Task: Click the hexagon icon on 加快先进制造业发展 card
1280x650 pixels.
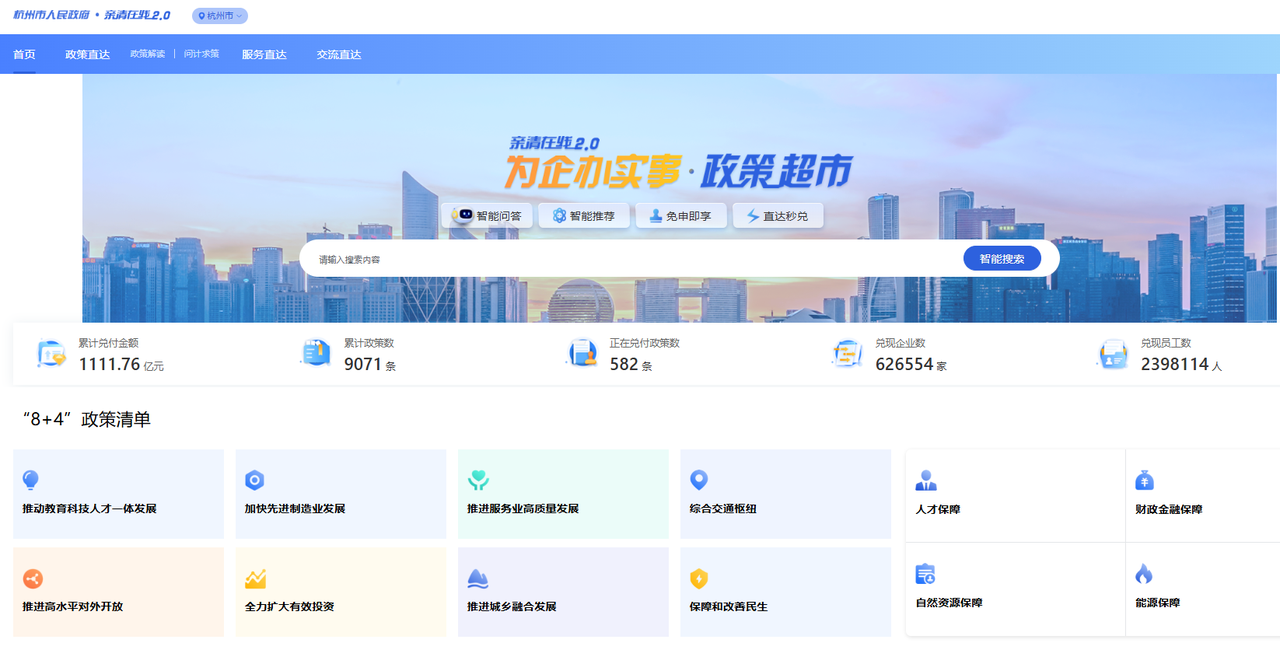Action: coord(255,480)
